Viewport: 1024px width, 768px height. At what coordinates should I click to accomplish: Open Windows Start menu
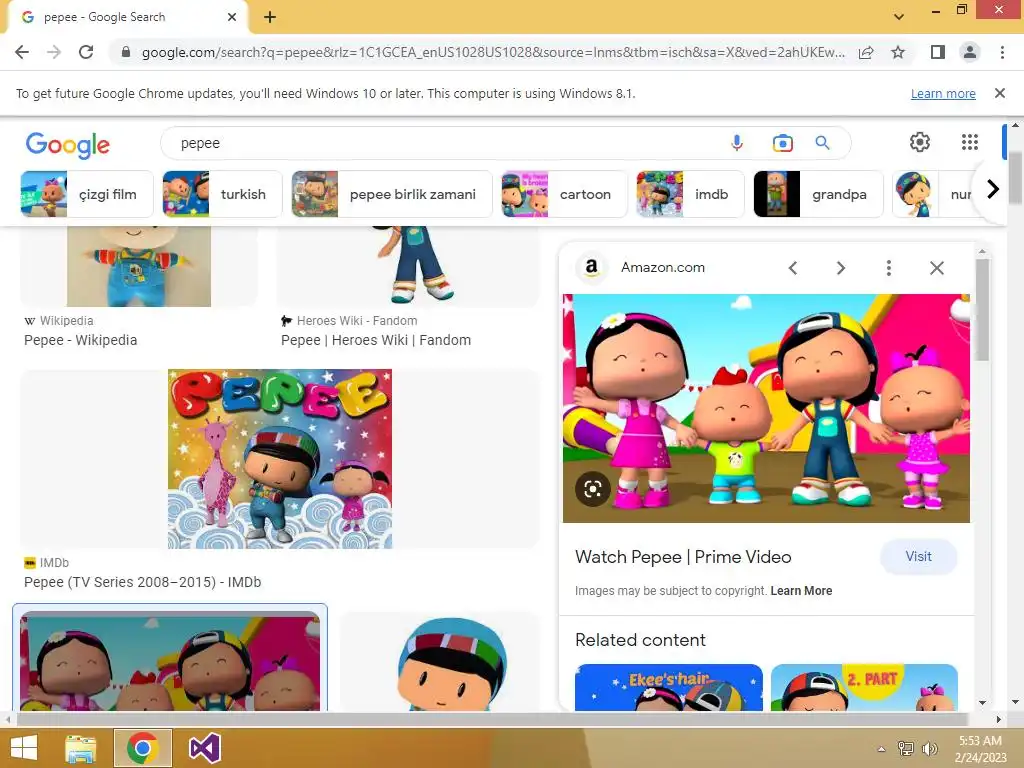tap(24, 748)
